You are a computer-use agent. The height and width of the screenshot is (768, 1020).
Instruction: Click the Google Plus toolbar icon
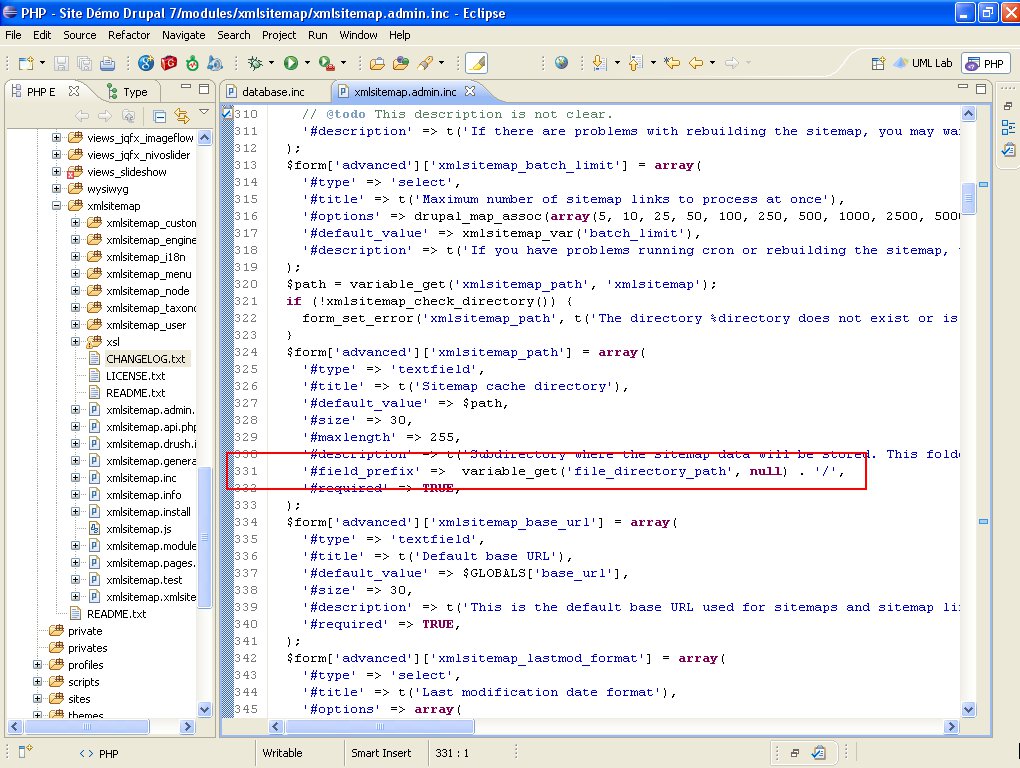pyautogui.click(x=146, y=63)
